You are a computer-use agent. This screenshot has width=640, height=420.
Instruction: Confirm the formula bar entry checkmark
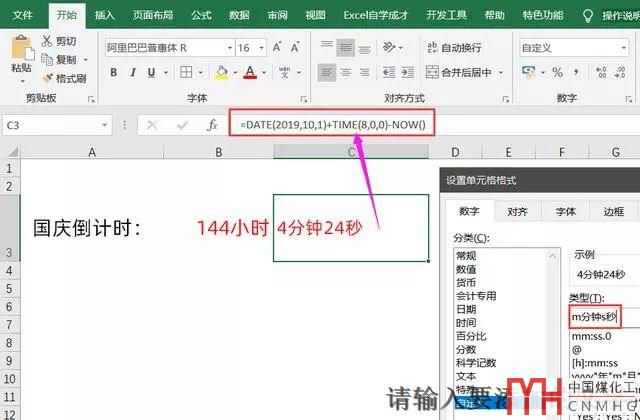[x=182, y=125]
